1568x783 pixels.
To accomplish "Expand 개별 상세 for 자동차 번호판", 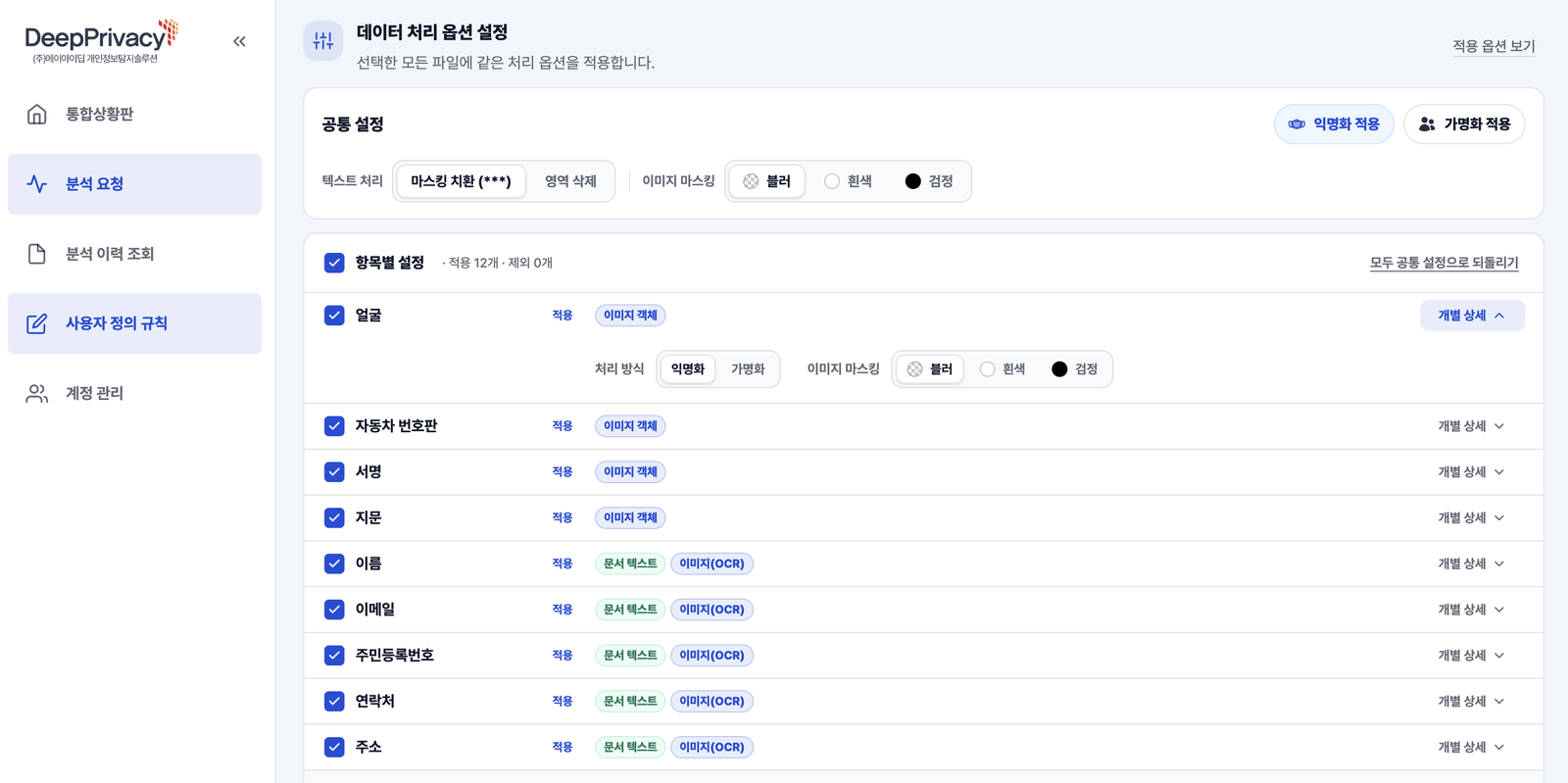I will tap(1472, 426).
